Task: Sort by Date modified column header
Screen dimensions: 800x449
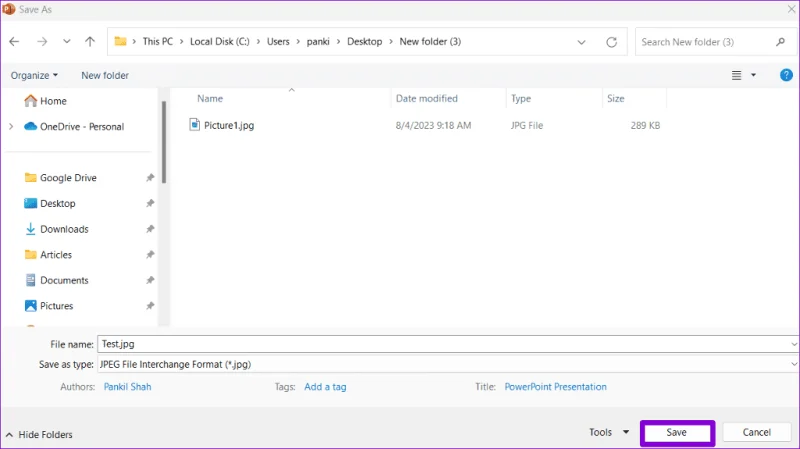Action: pos(427,98)
